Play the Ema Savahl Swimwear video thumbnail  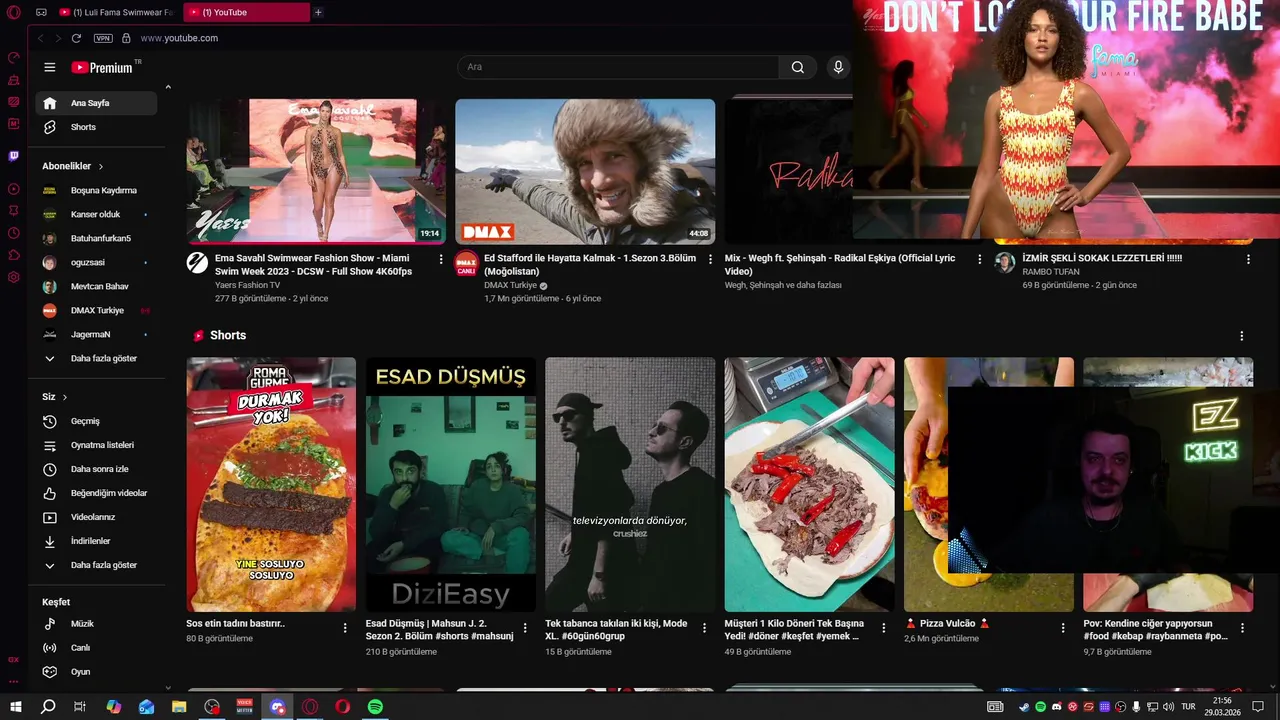316,171
